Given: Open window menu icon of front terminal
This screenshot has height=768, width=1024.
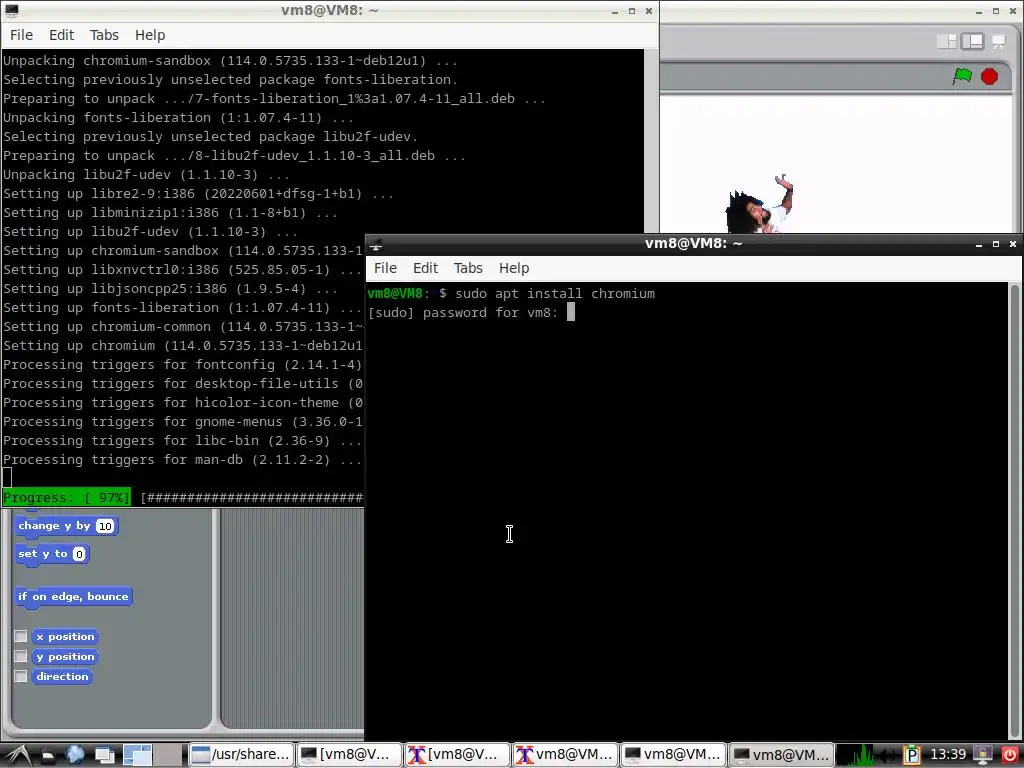Looking at the screenshot, I should tap(376, 244).
